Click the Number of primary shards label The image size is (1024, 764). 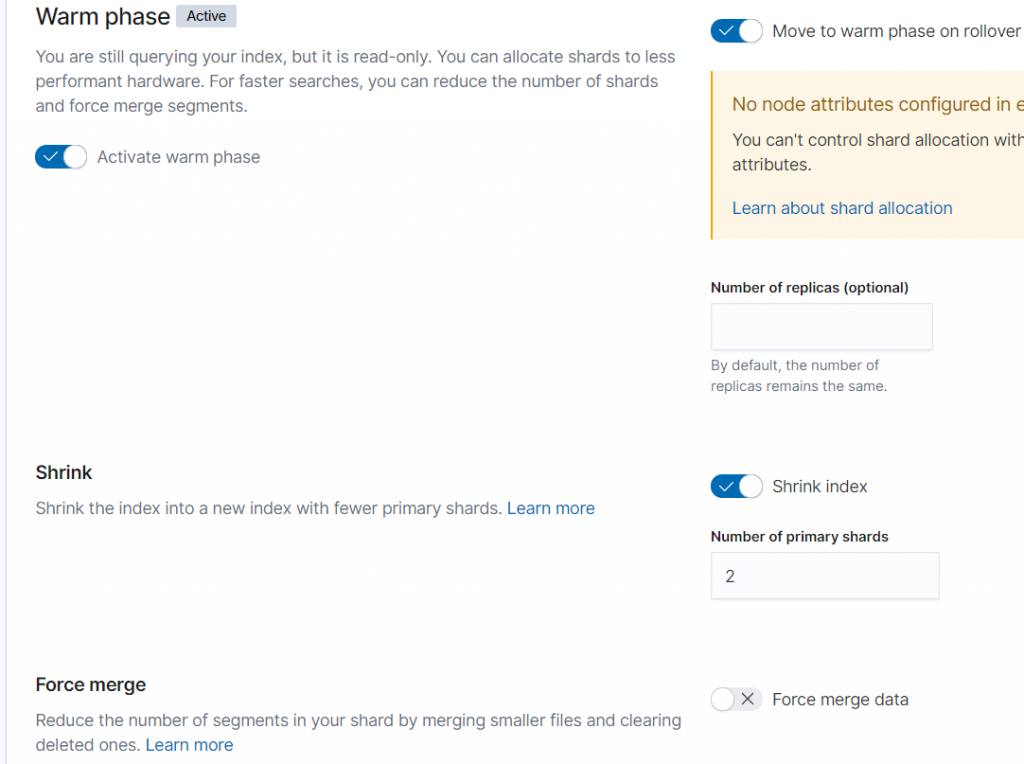tap(799, 537)
